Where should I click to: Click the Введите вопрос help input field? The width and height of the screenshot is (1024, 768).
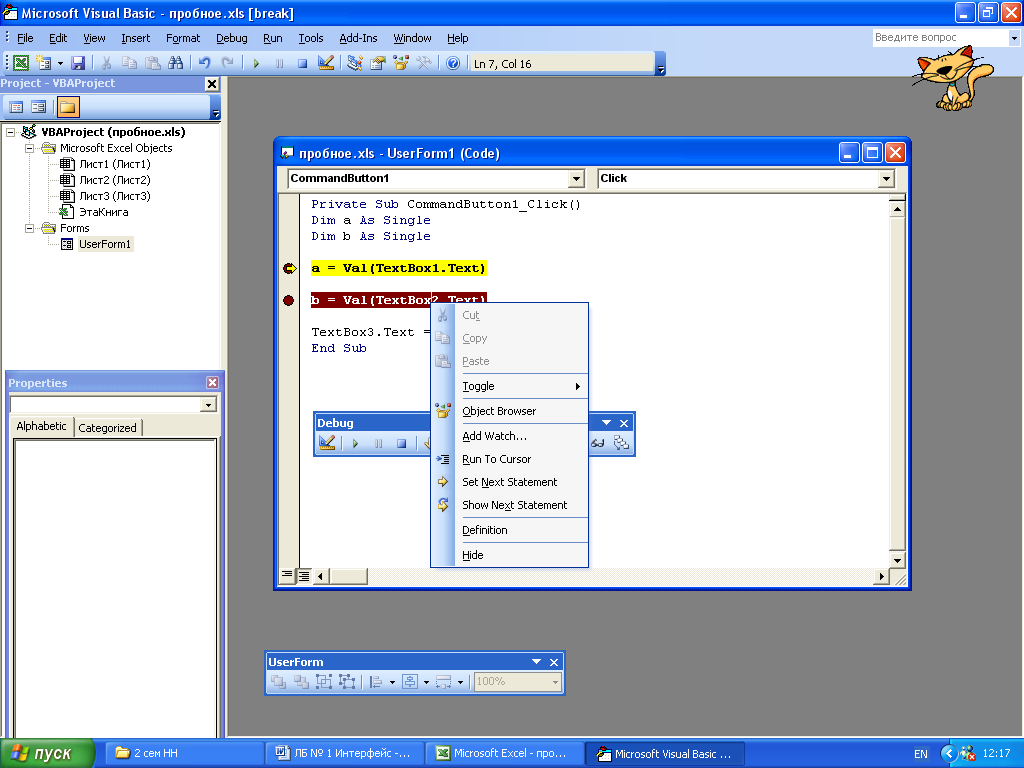(940, 38)
